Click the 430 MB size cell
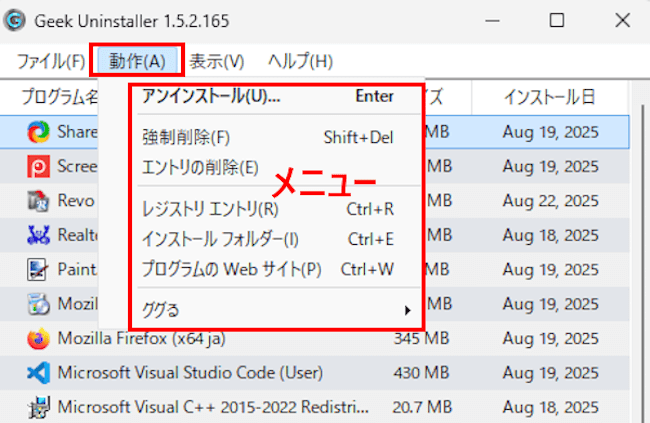 pos(422,372)
